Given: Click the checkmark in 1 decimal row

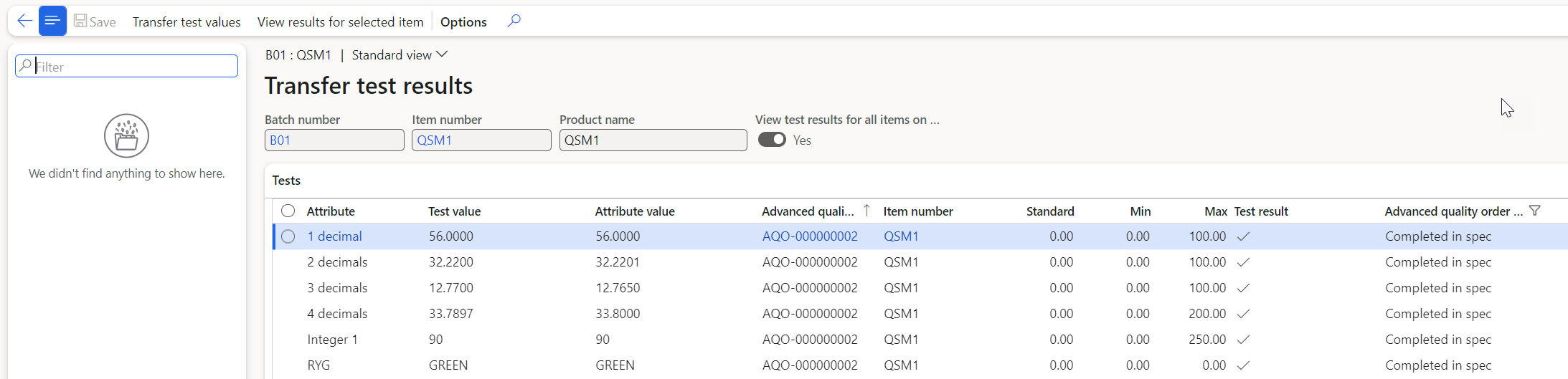Looking at the screenshot, I should click(x=1244, y=236).
